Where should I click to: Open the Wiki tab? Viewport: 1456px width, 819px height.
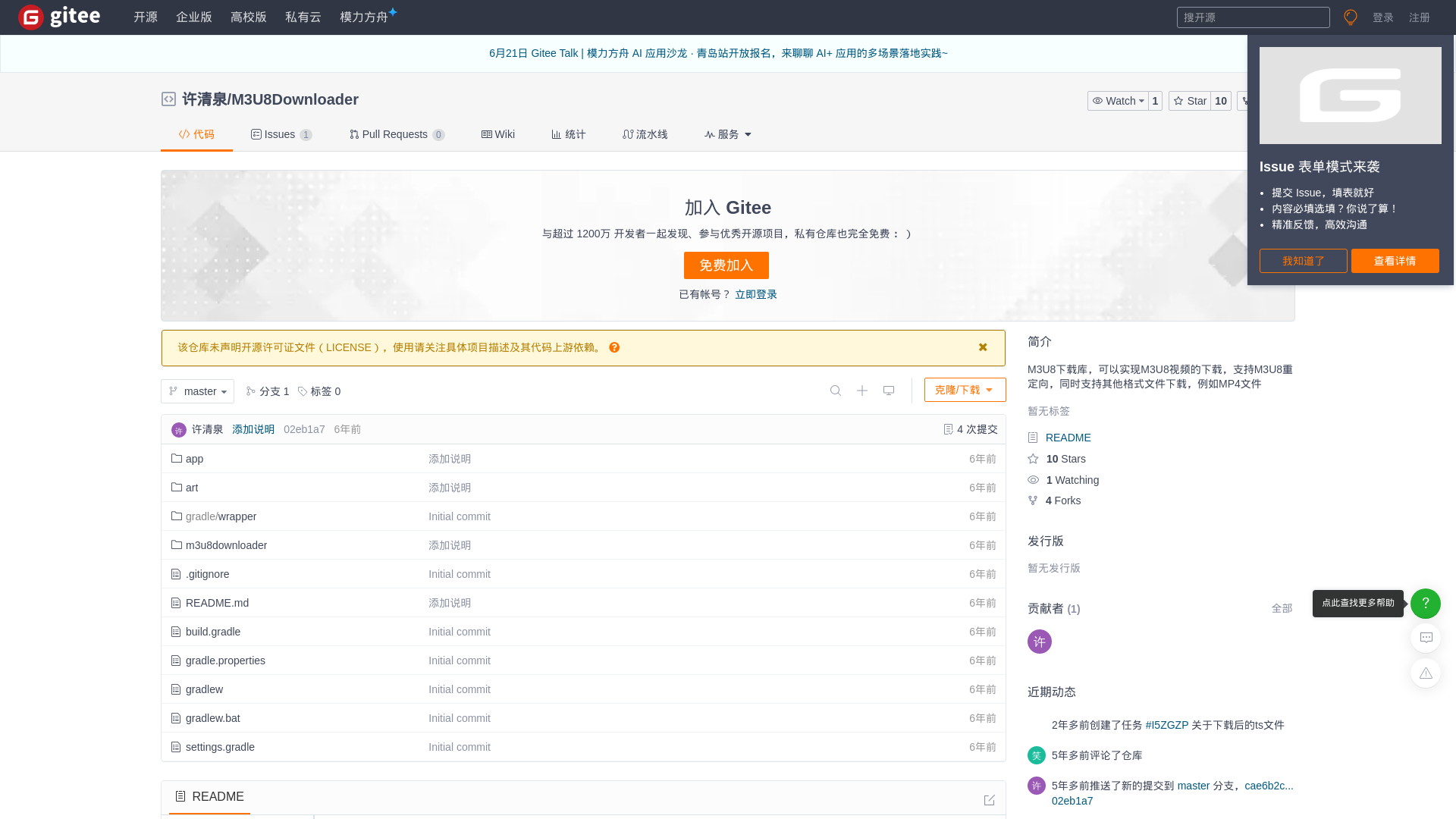(x=498, y=134)
